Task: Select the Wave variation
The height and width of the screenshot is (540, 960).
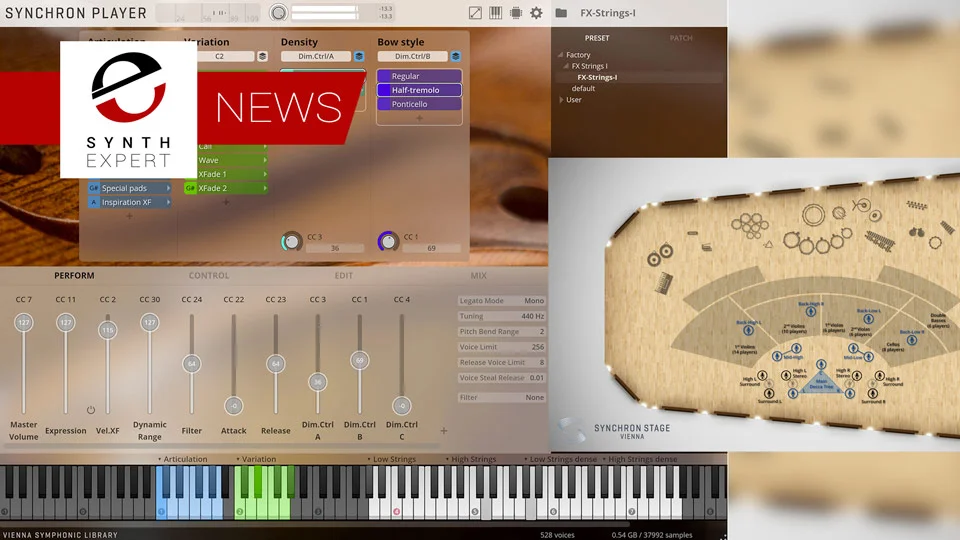Action: (226, 160)
